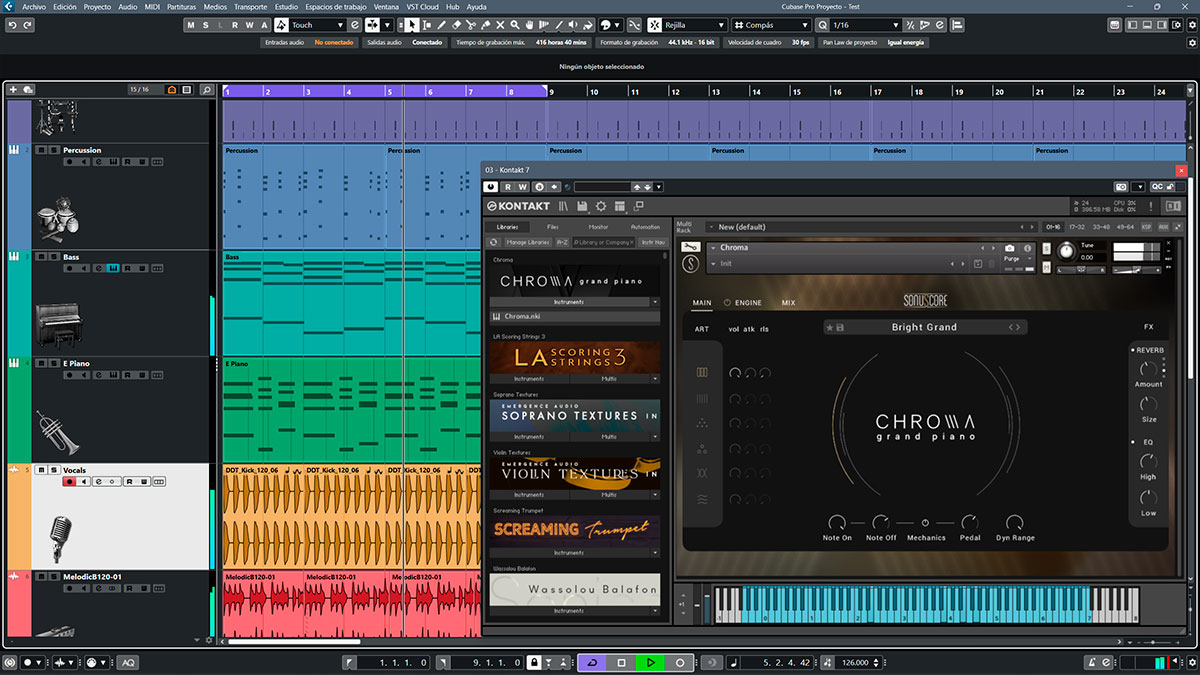Screen dimensions: 1200x675
Task: Click the Manage Libraries button
Action: [x=527, y=242]
